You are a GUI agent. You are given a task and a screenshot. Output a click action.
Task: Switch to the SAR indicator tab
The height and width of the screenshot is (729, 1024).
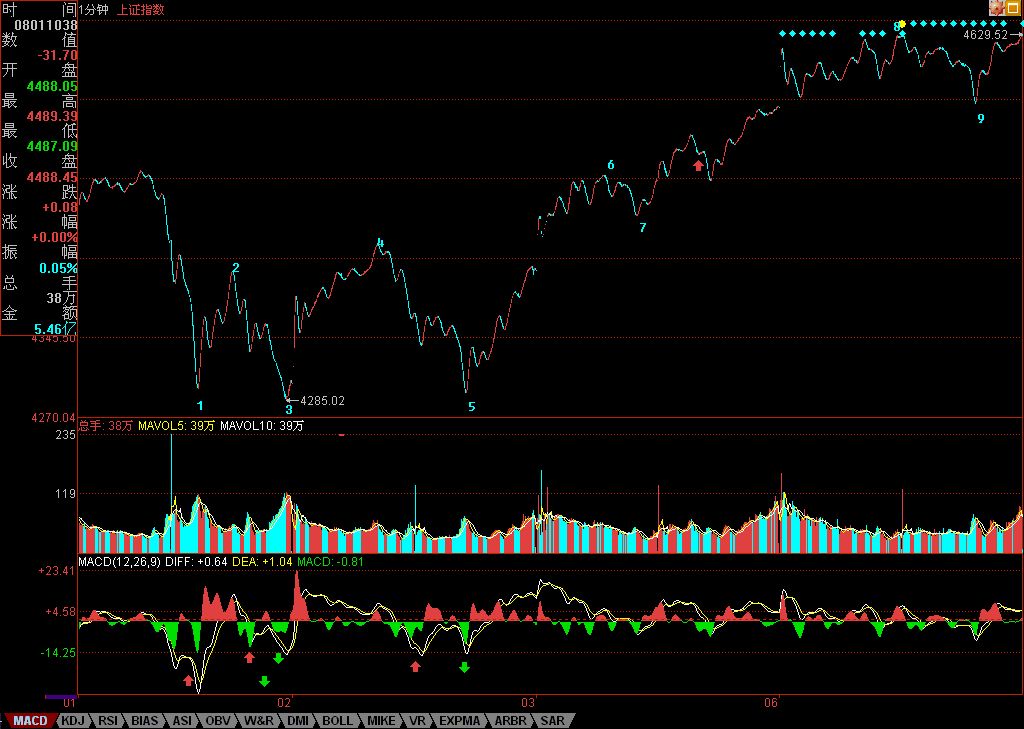click(x=553, y=720)
